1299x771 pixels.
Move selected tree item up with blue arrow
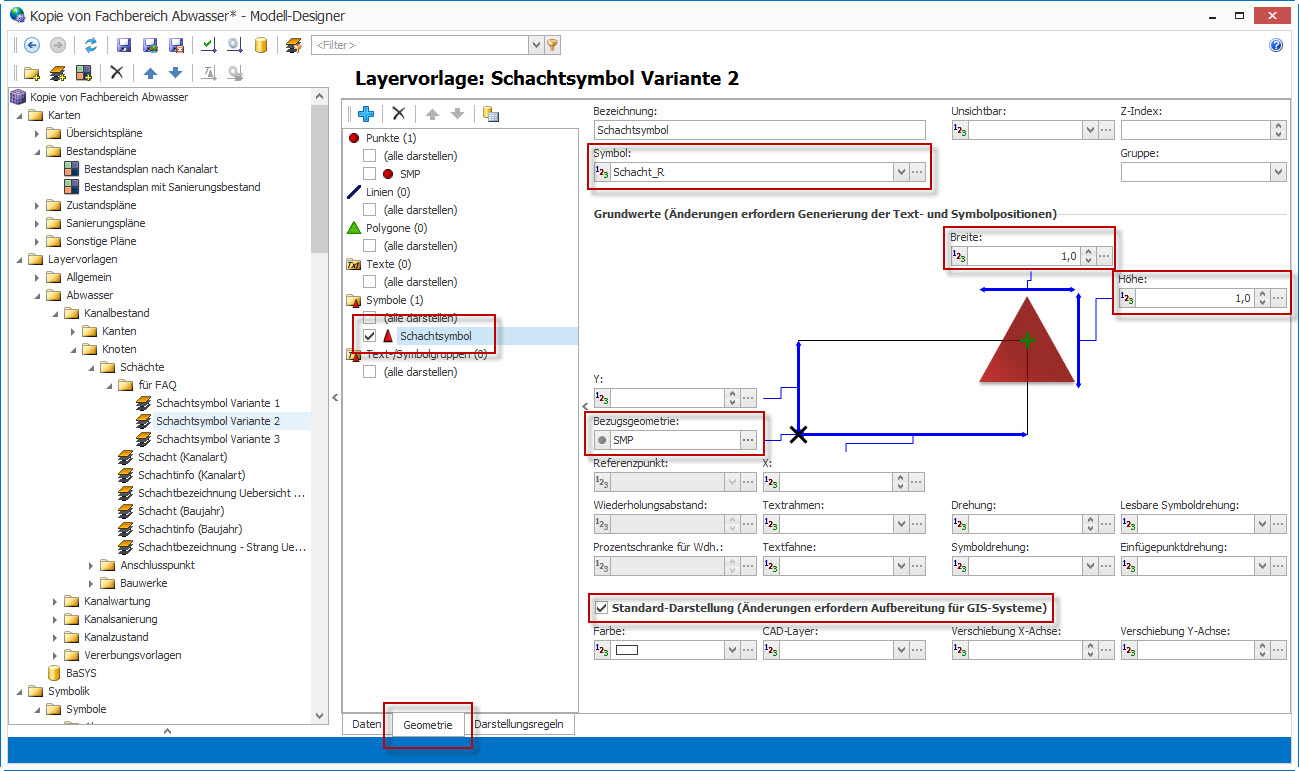click(150, 73)
